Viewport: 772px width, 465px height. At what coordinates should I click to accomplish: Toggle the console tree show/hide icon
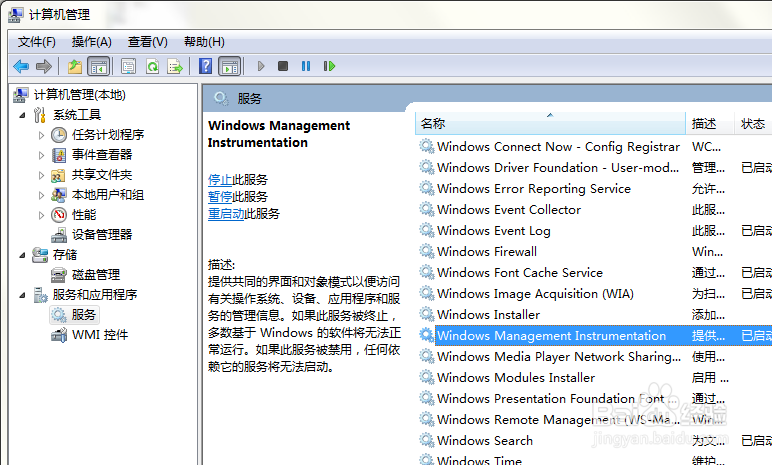[x=98, y=66]
